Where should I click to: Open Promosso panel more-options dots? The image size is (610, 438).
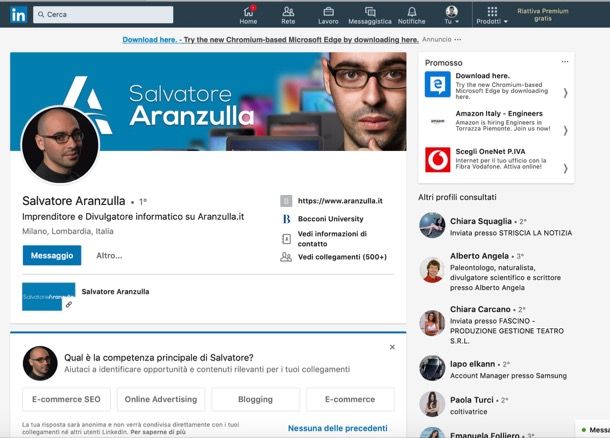[x=565, y=61]
